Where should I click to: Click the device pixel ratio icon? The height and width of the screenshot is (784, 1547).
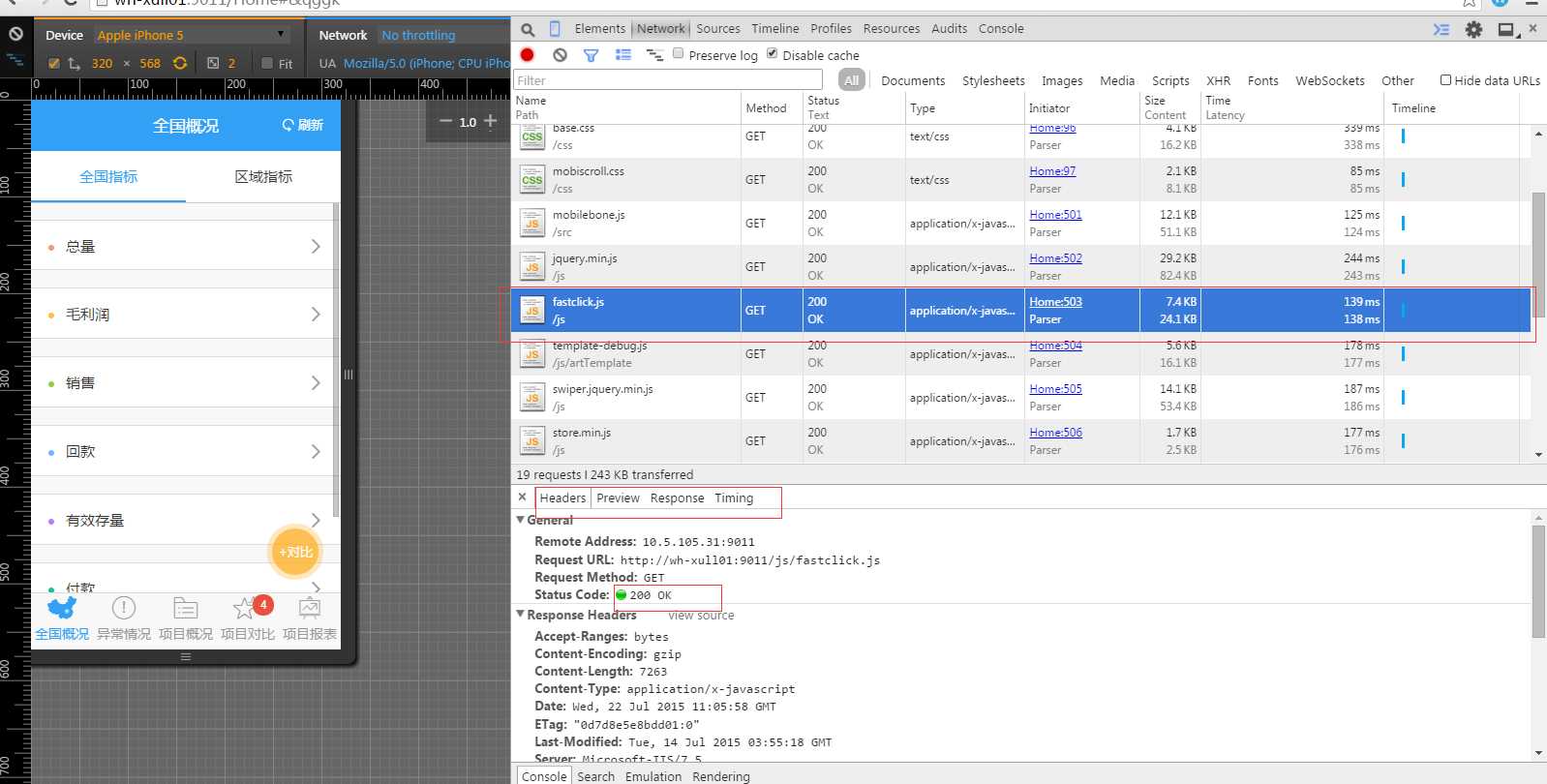coord(213,63)
